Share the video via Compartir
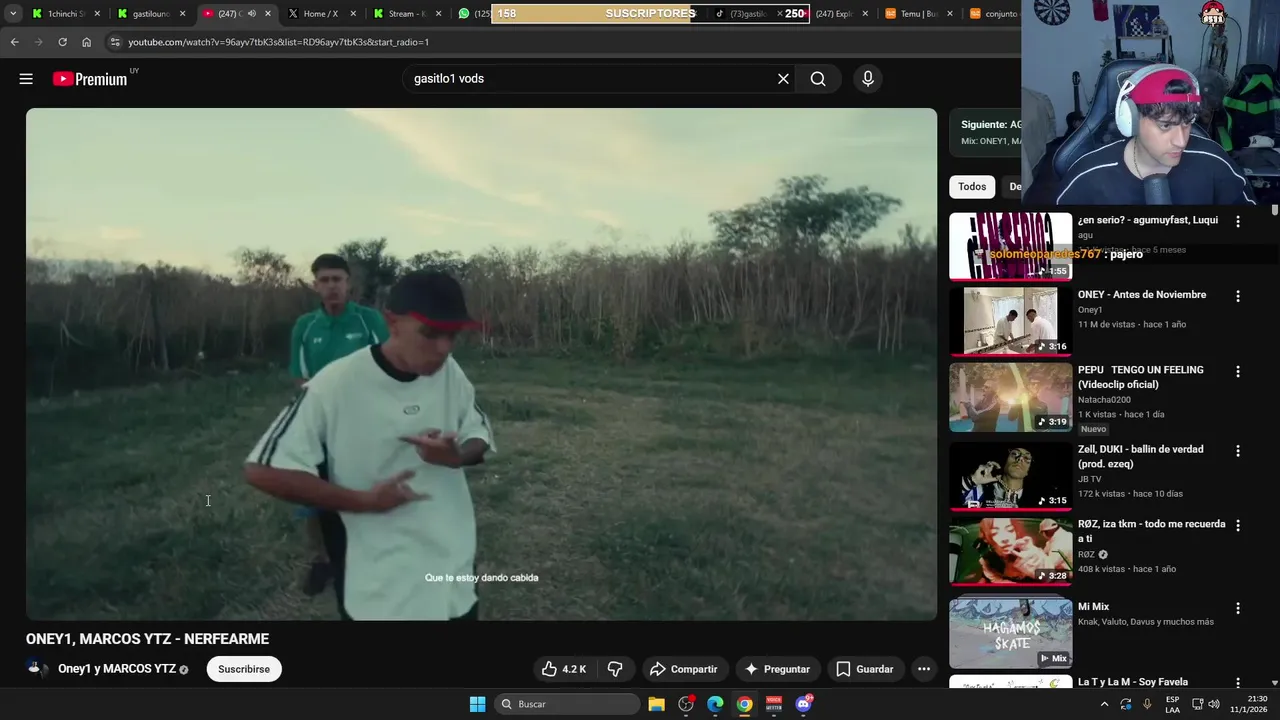 (684, 669)
